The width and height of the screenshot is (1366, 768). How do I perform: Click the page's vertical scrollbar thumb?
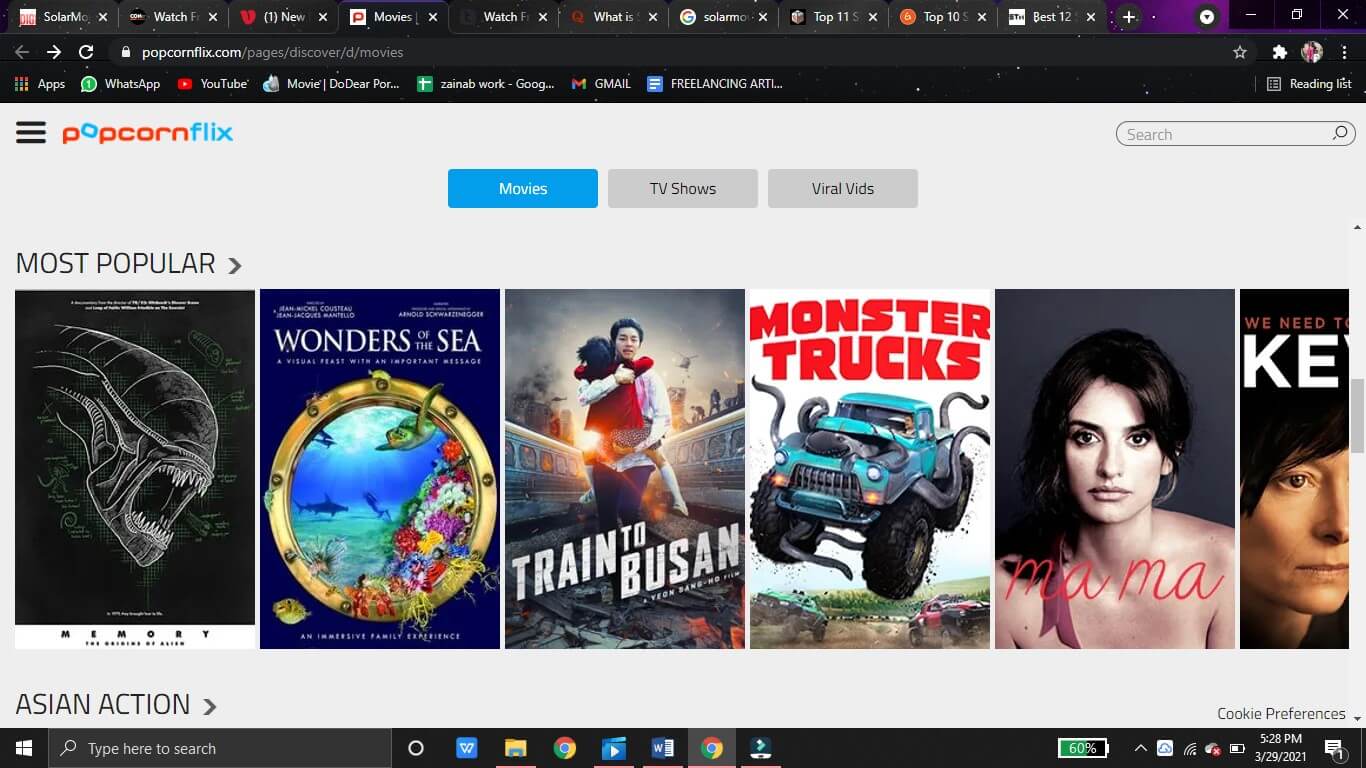(1357, 415)
